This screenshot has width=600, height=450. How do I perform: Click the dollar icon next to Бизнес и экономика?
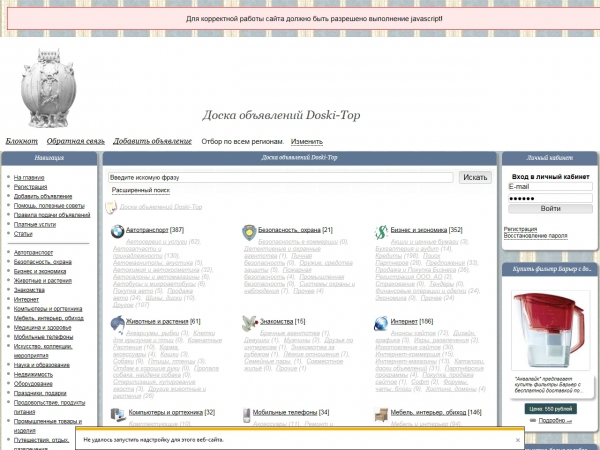[381, 232]
